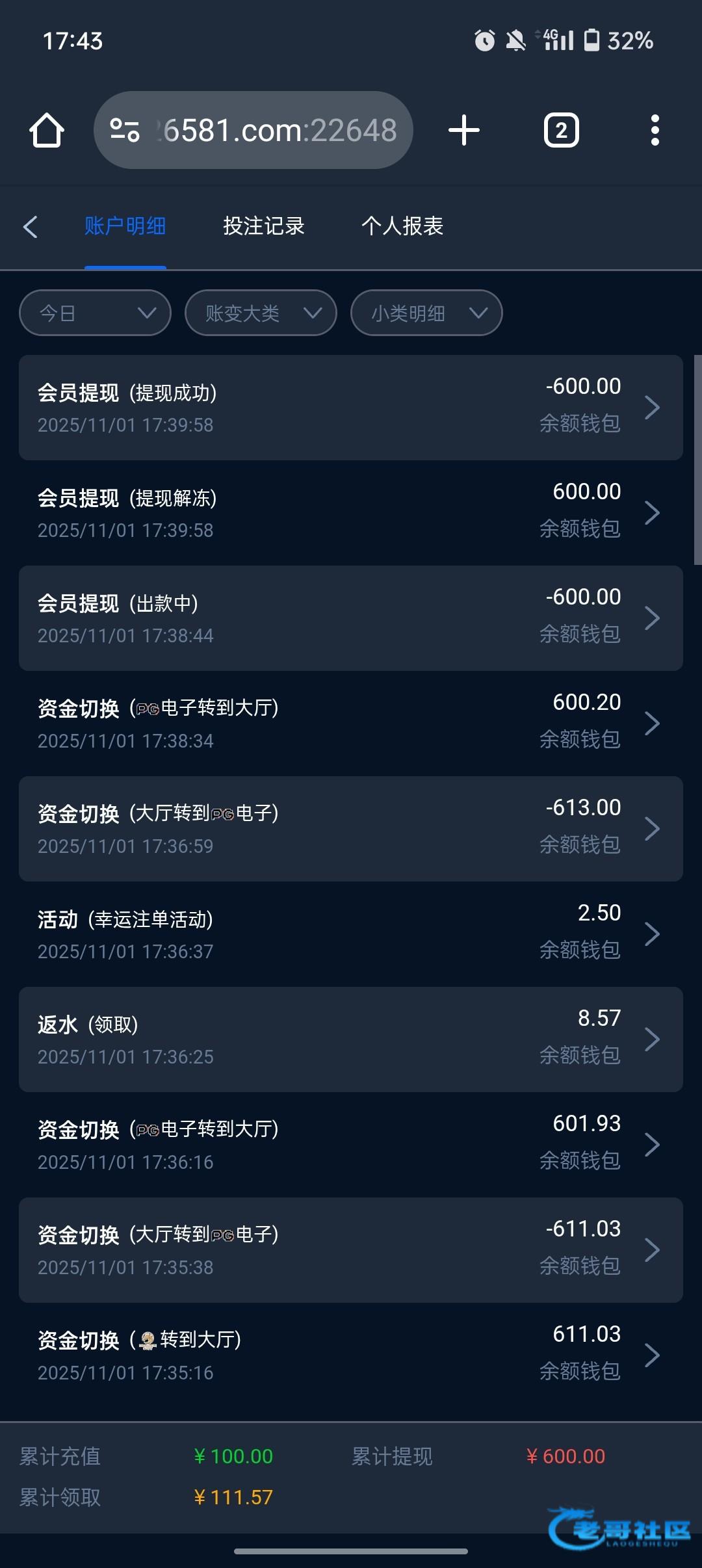Screen dimensions: 702x1568
Task: Open the 提现成功 withdrawal record details
Action: point(351,408)
